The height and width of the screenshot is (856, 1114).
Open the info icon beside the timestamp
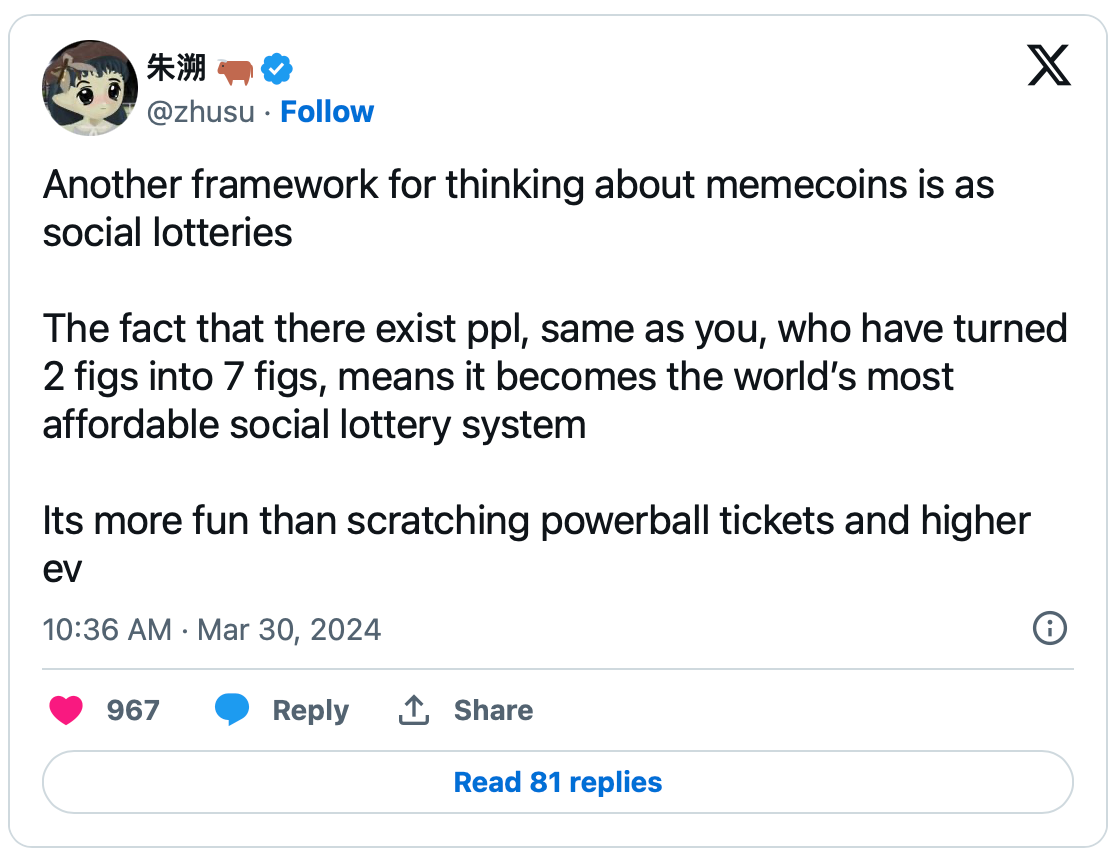pos(1050,630)
